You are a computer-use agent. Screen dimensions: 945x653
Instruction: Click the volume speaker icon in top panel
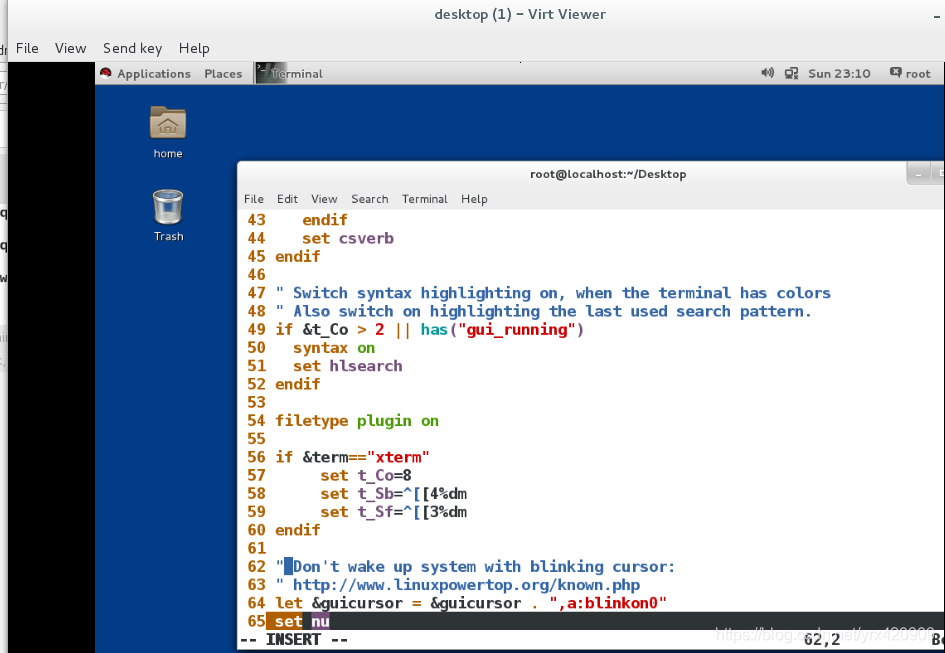(x=767, y=73)
